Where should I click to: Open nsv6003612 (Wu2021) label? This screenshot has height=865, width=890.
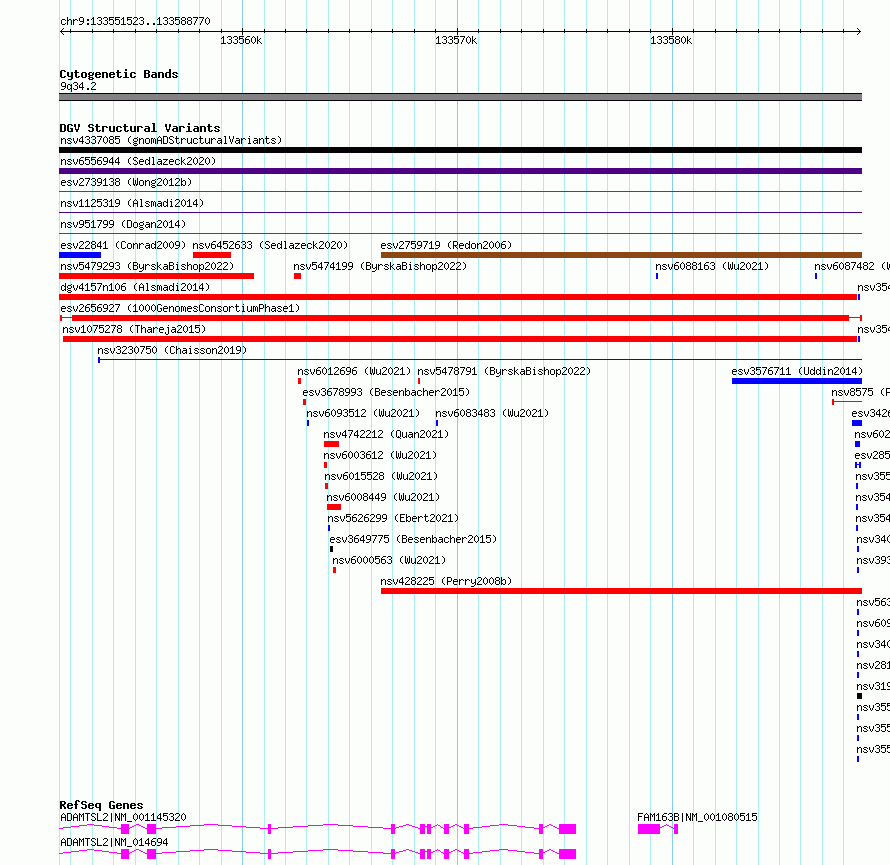380,455
